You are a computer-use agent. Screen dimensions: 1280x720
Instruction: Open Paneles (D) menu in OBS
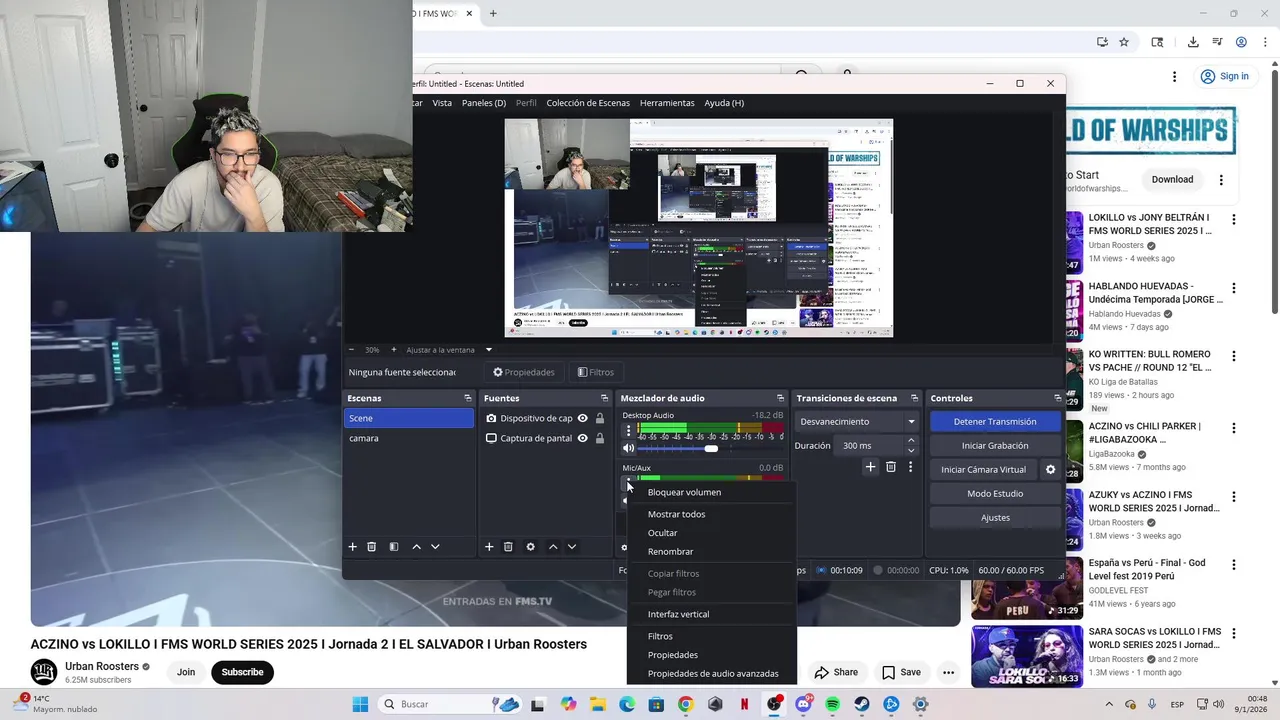(x=484, y=103)
